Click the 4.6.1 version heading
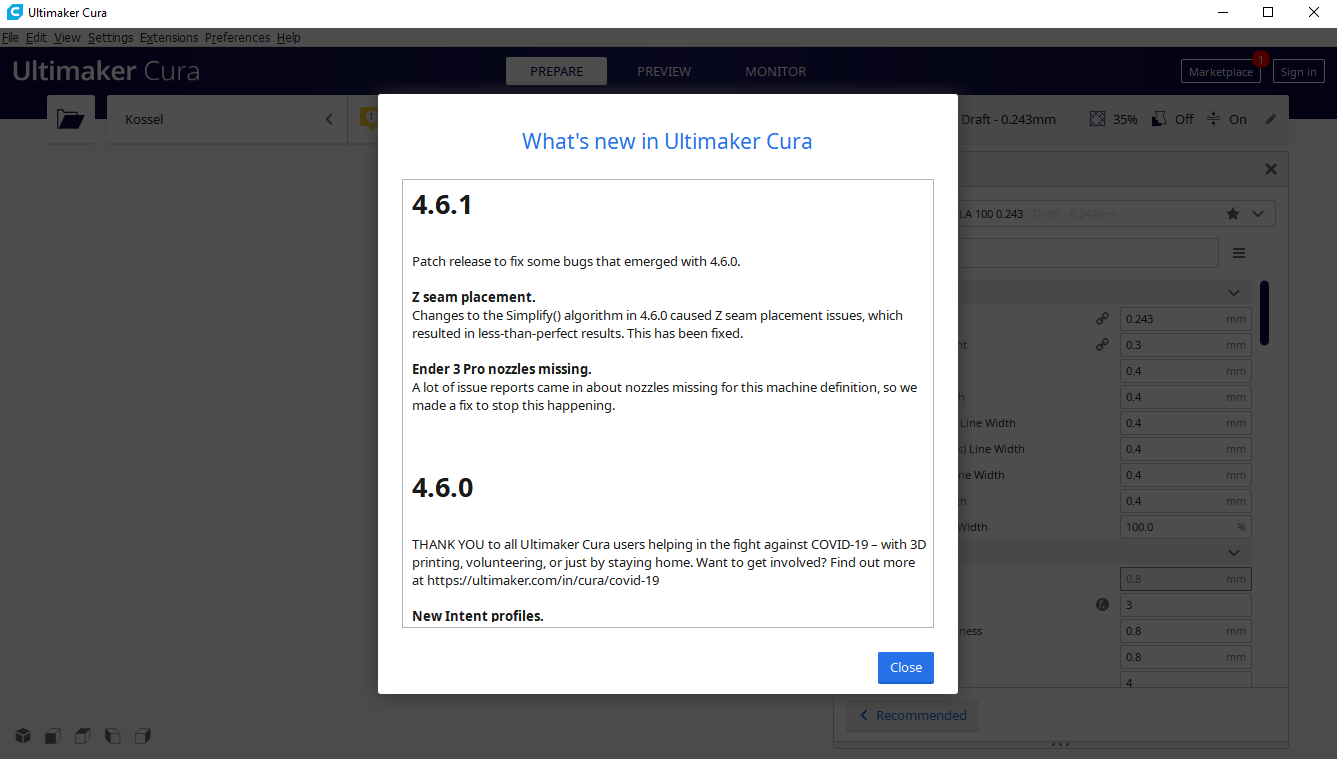 tap(442, 205)
